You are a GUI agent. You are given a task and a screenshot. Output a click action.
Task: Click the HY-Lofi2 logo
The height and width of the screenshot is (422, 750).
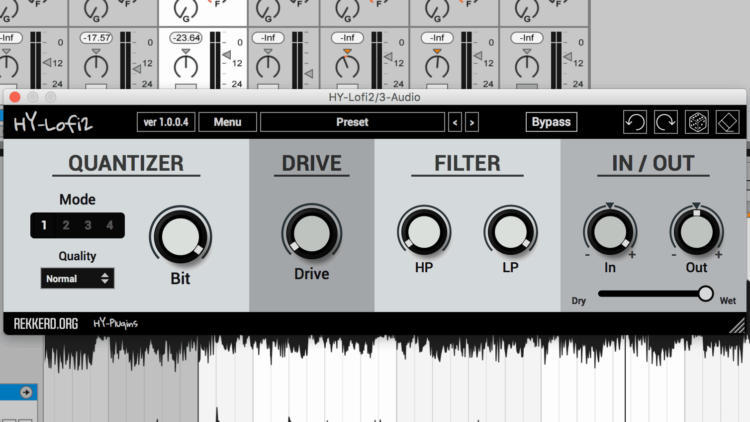click(x=53, y=123)
